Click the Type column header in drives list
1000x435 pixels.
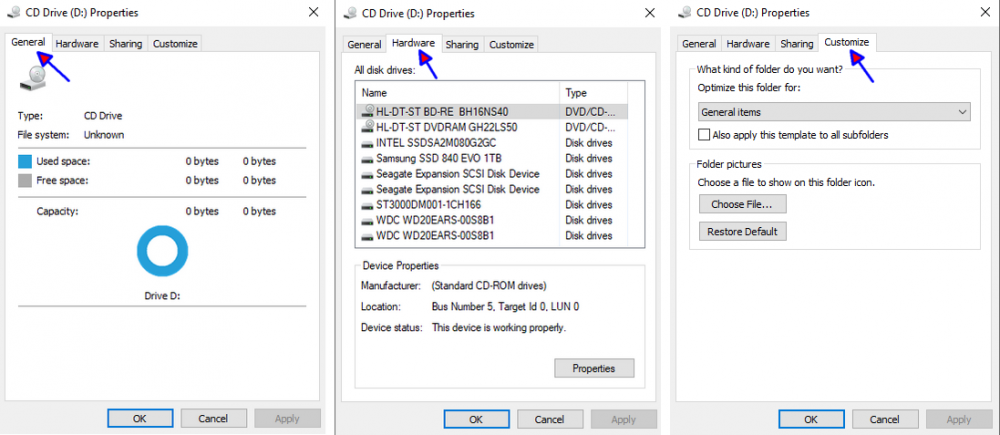click(595, 91)
